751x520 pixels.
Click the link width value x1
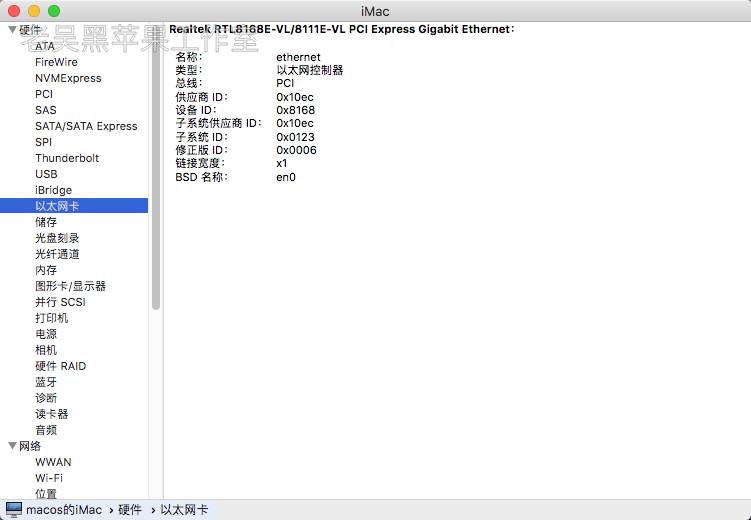pyautogui.click(x=282, y=163)
